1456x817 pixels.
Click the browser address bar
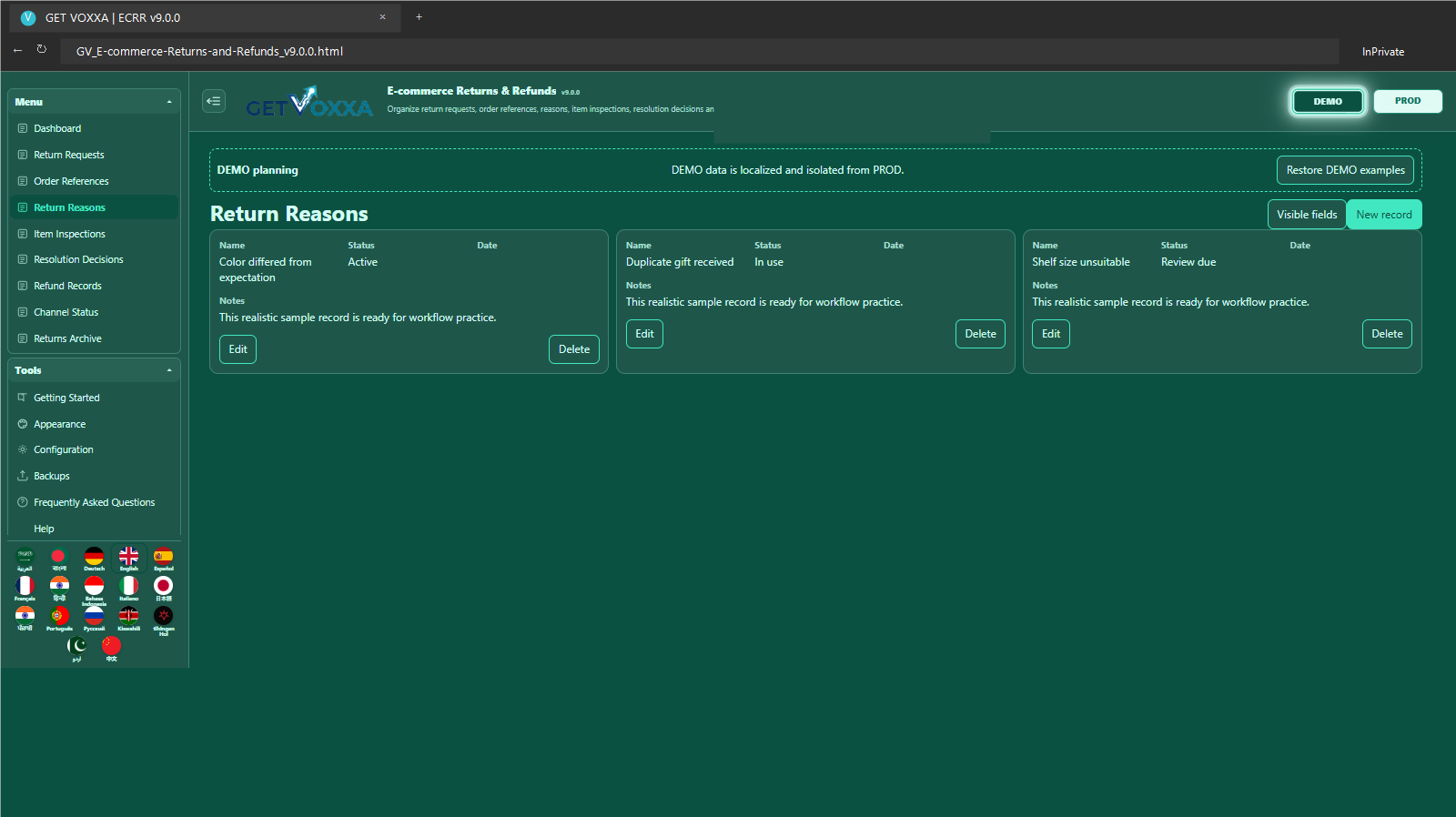coord(699,51)
